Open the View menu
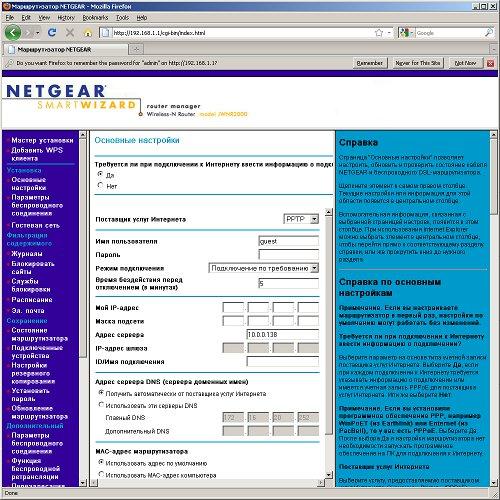 tap(44, 18)
